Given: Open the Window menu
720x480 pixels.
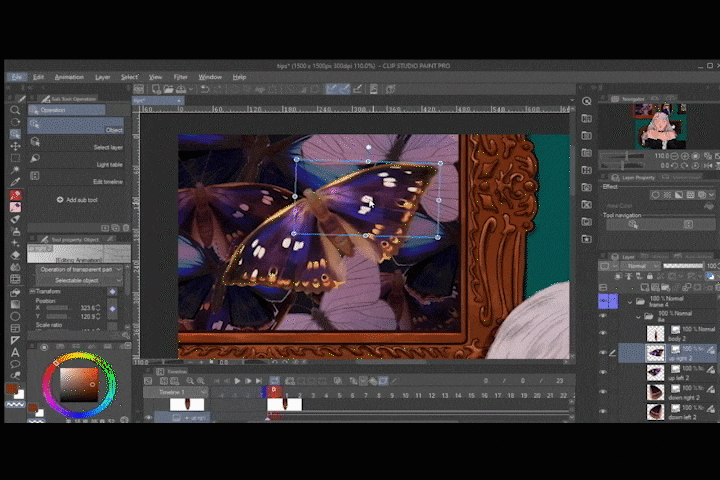Looking at the screenshot, I should pyautogui.click(x=210, y=77).
